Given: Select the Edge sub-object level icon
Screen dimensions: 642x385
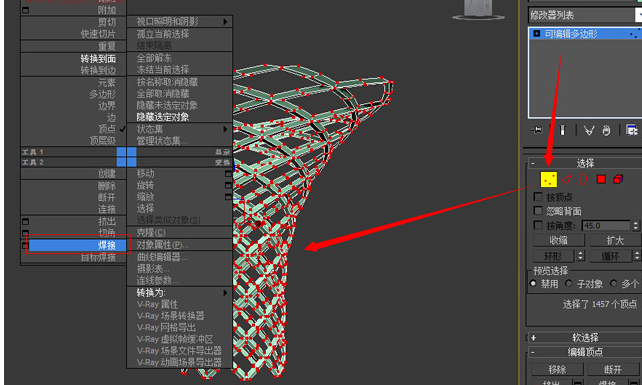Looking at the screenshot, I should pyautogui.click(x=567, y=179).
